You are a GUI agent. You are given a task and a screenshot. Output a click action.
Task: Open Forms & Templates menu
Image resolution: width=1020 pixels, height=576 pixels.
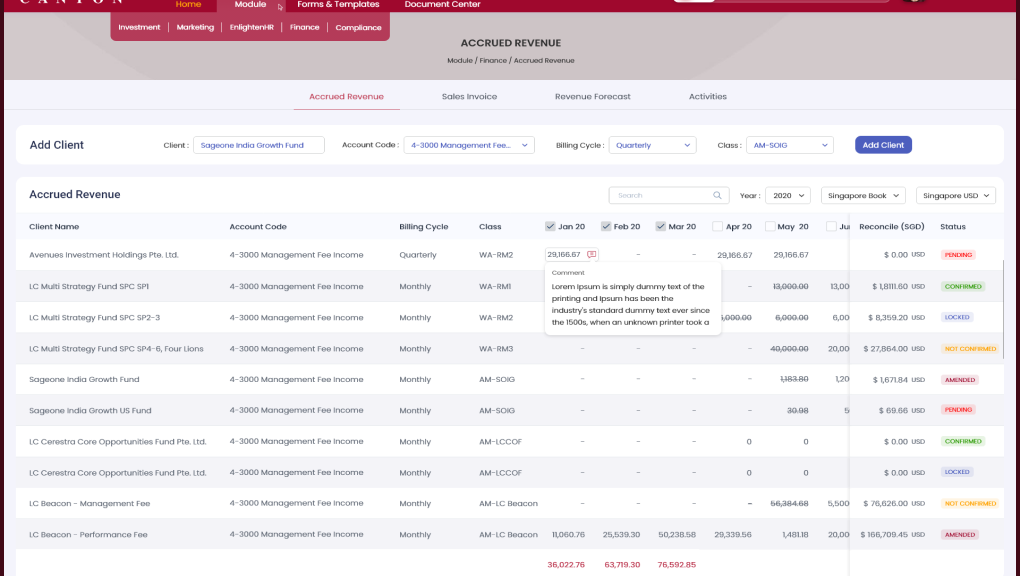[338, 5]
